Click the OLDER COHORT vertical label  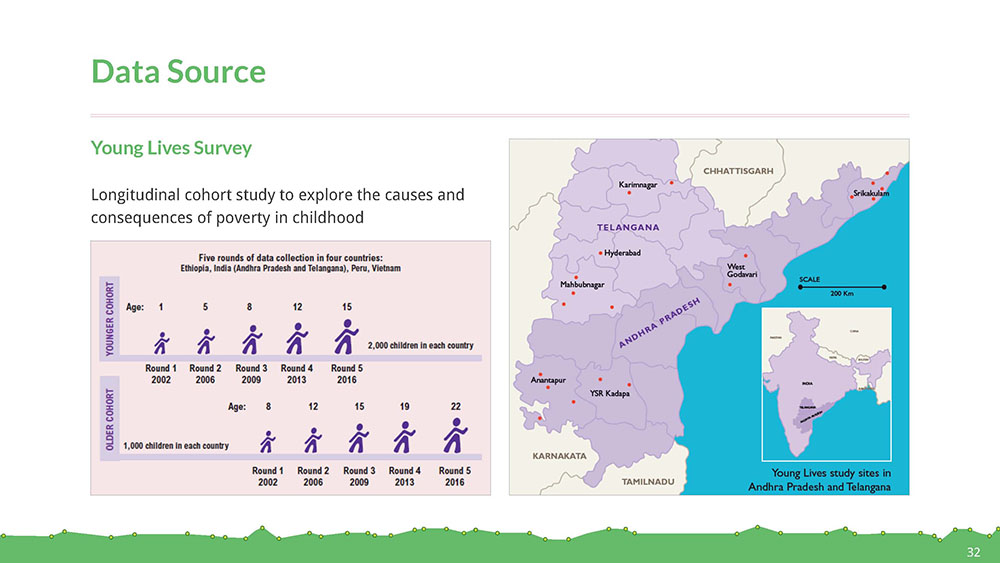[x=109, y=418]
